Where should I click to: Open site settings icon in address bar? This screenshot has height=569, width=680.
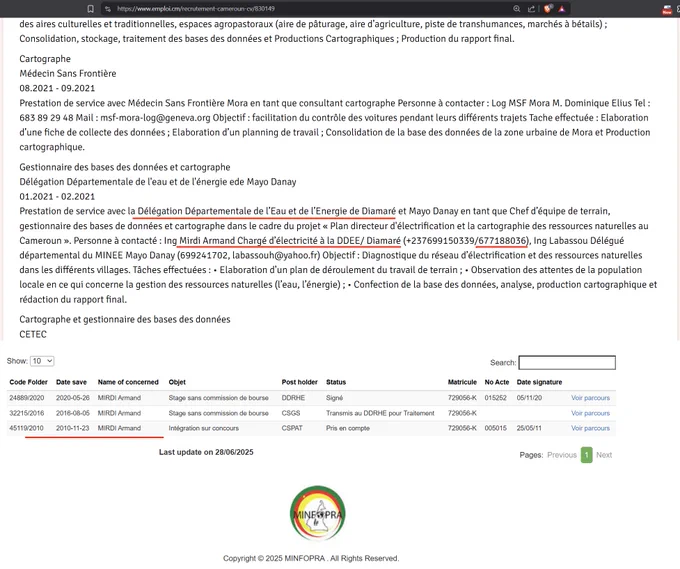point(108,9)
